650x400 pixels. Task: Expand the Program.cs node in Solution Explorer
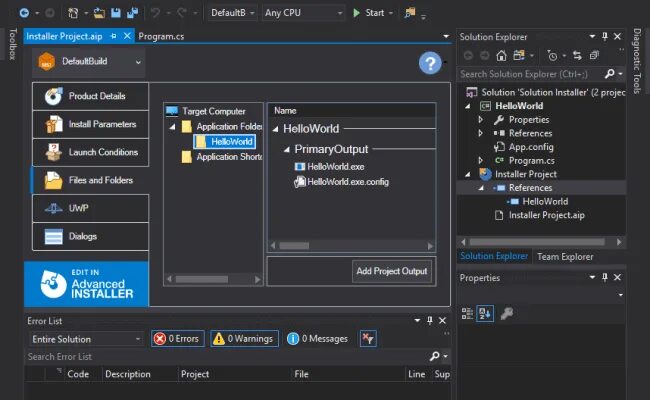pyautogui.click(x=481, y=161)
